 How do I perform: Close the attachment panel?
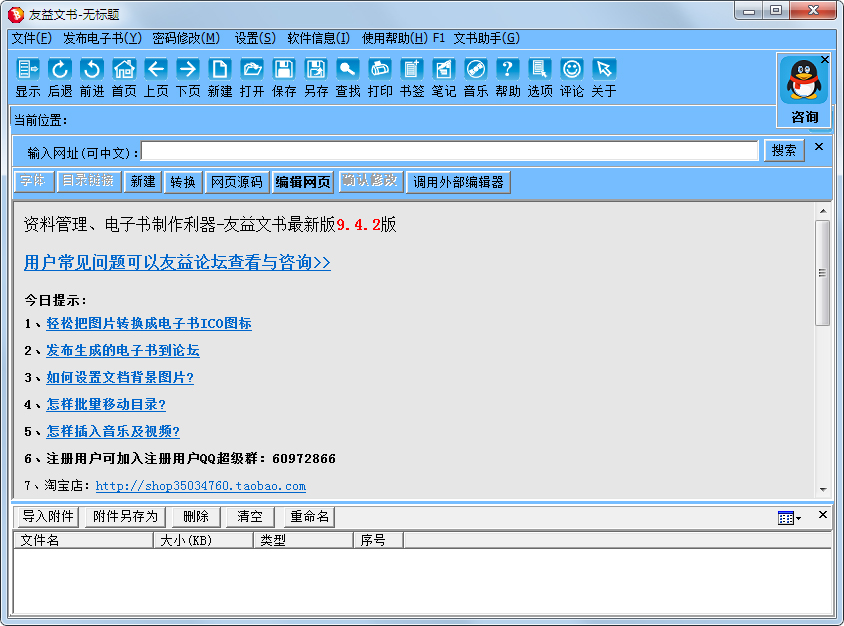(x=822, y=515)
